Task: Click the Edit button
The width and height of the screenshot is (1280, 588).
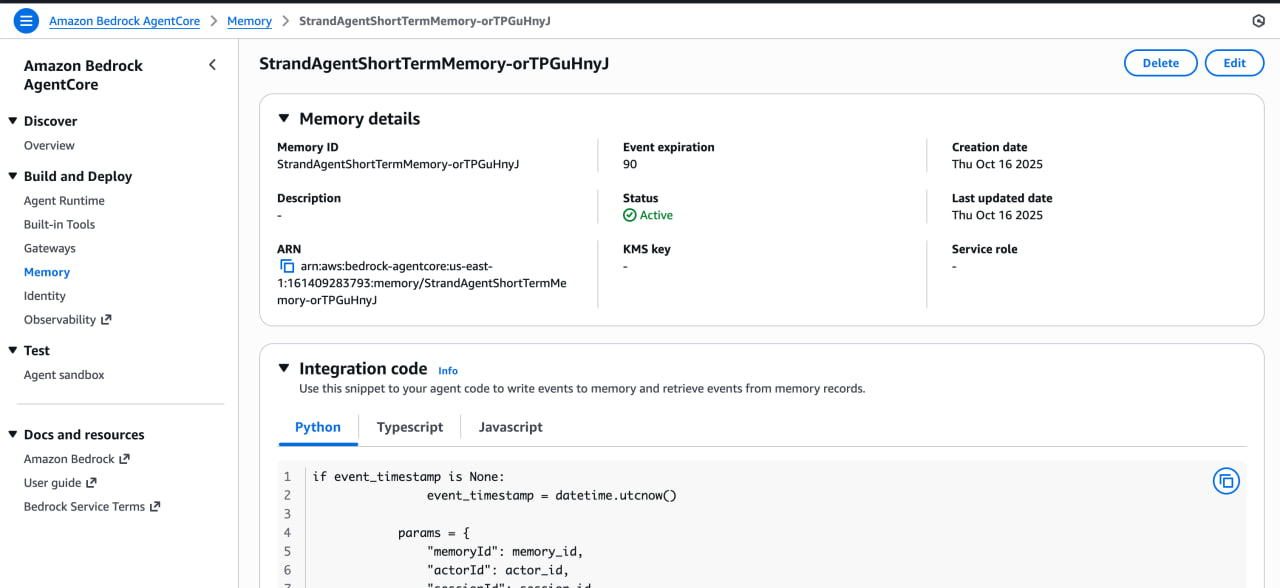Action: click(x=1235, y=63)
